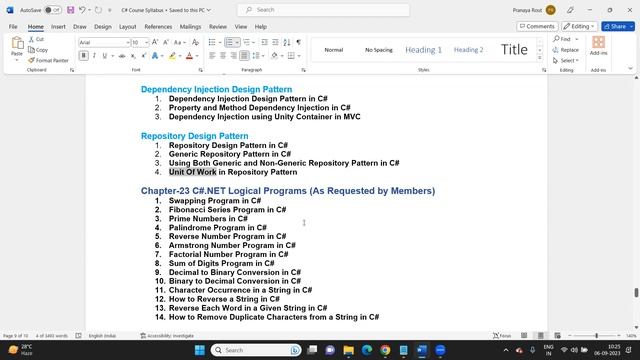Expand the Styles gallery
The width and height of the screenshot is (640, 360).
pyautogui.click(x=540, y=58)
